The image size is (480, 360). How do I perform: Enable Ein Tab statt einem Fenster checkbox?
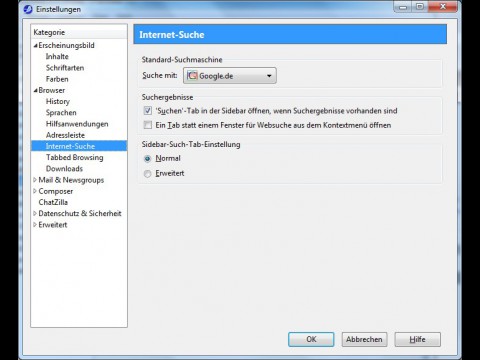point(147,125)
